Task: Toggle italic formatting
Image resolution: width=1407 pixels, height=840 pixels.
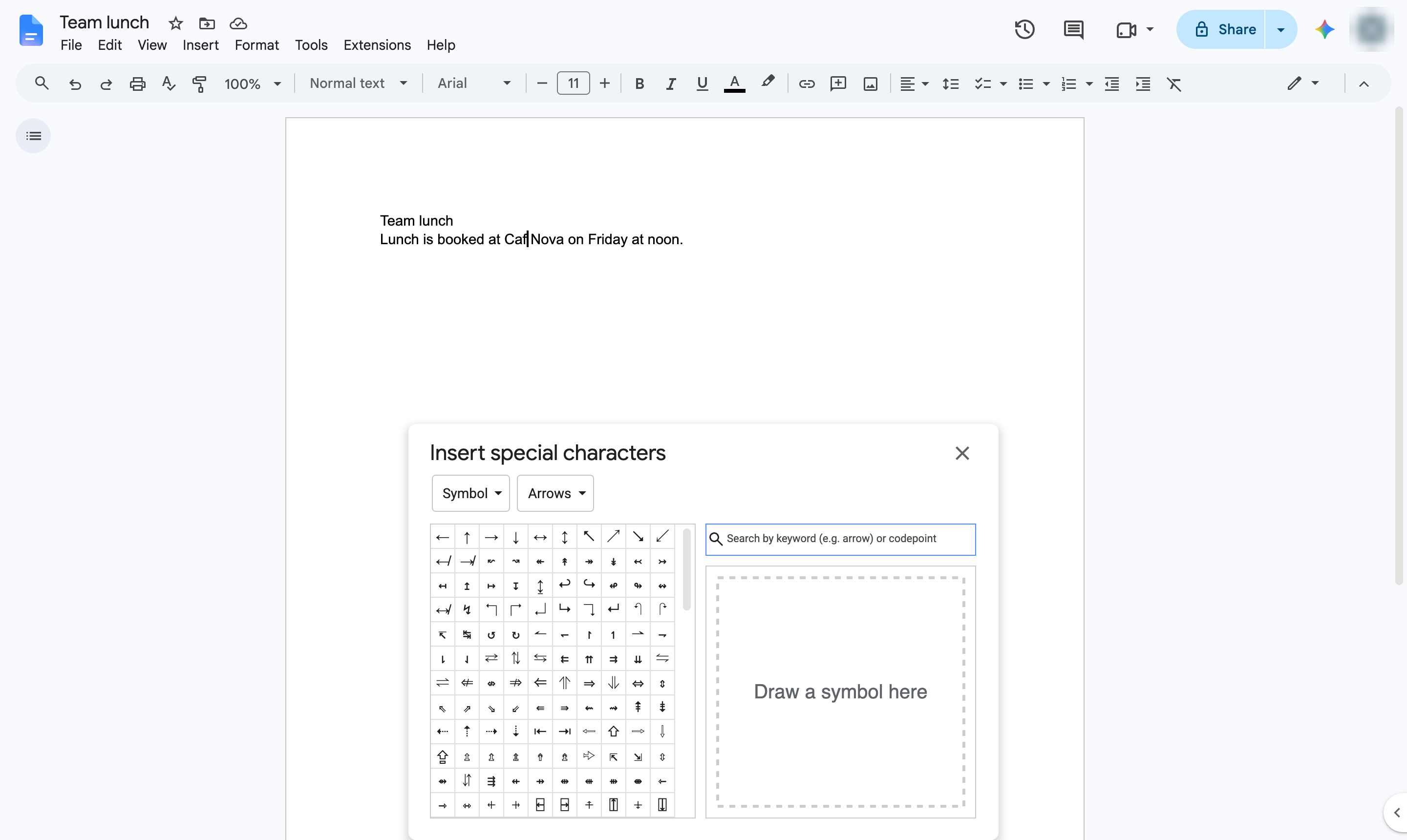Action: pos(670,84)
